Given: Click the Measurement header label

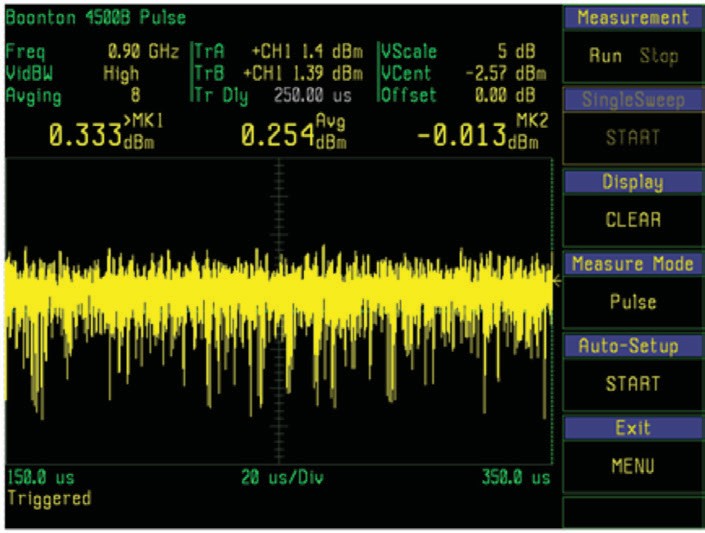Looking at the screenshot, I should pyautogui.click(x=633, y=18).
